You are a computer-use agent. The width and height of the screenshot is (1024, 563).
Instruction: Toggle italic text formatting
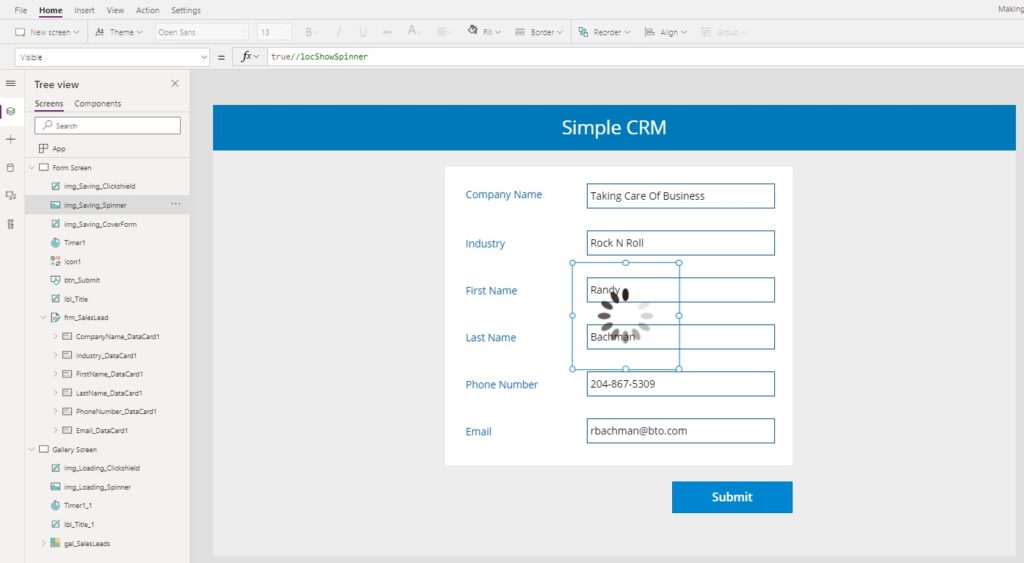click(x=338, y=32)
